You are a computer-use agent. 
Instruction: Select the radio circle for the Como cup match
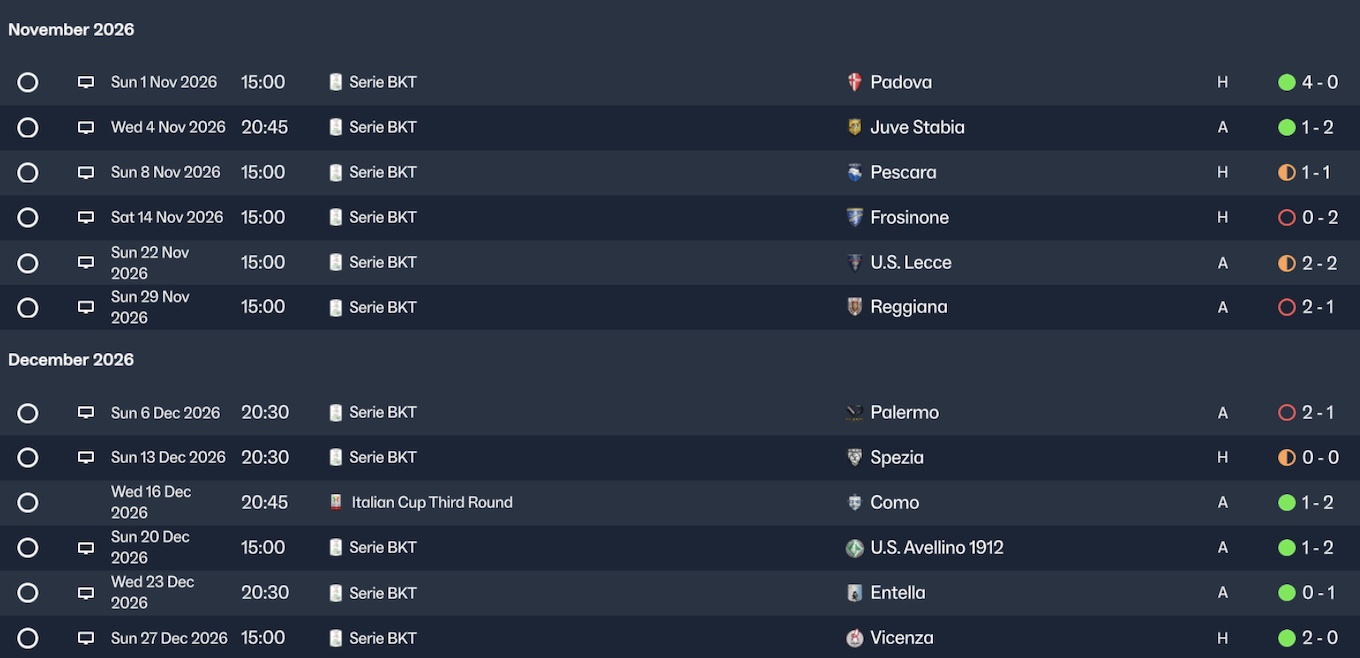click(x=28, y=502)
